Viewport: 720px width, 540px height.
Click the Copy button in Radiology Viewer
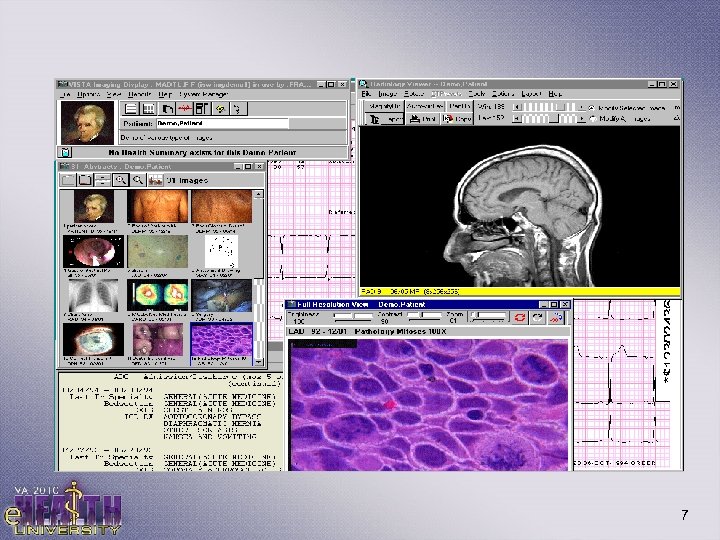tap(459, 119)
